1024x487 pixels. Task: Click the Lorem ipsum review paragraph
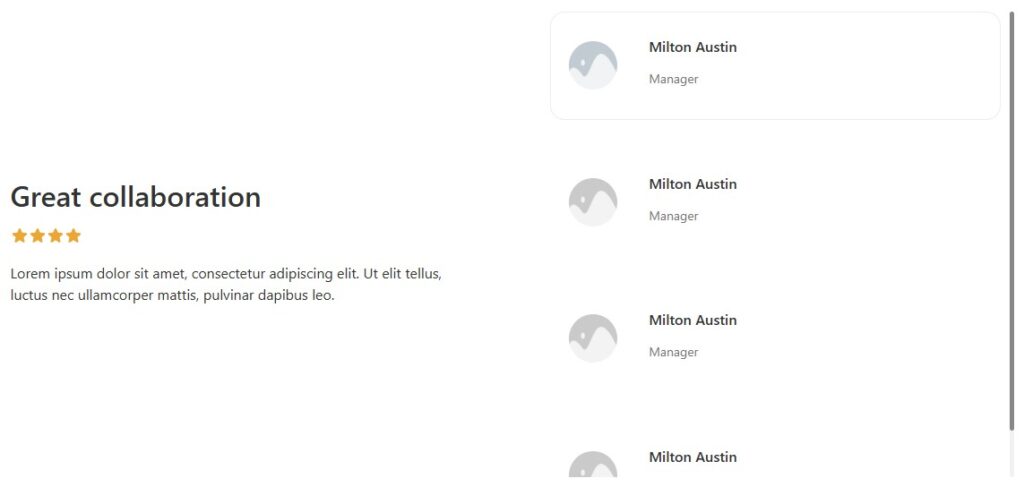coord(225,284)
